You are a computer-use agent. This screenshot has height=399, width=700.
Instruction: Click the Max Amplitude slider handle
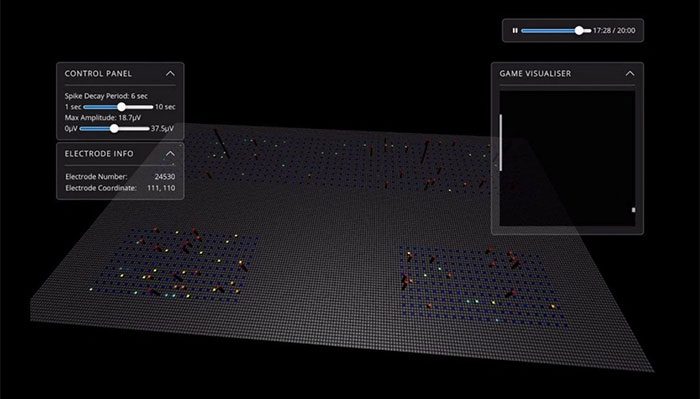click(114, 129)
